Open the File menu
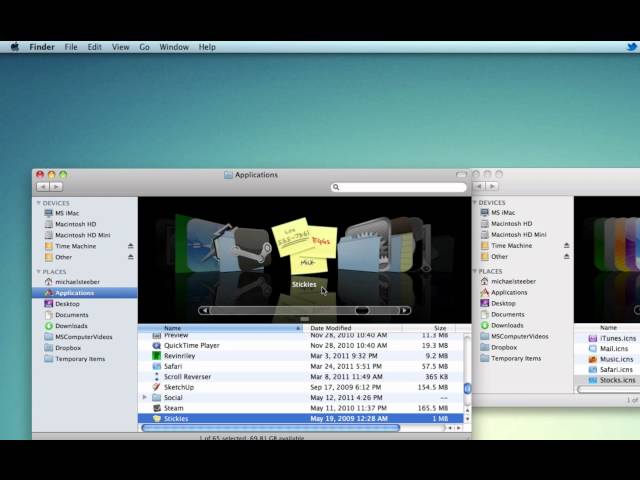640x480 pixels. click(x=71, y=47)
